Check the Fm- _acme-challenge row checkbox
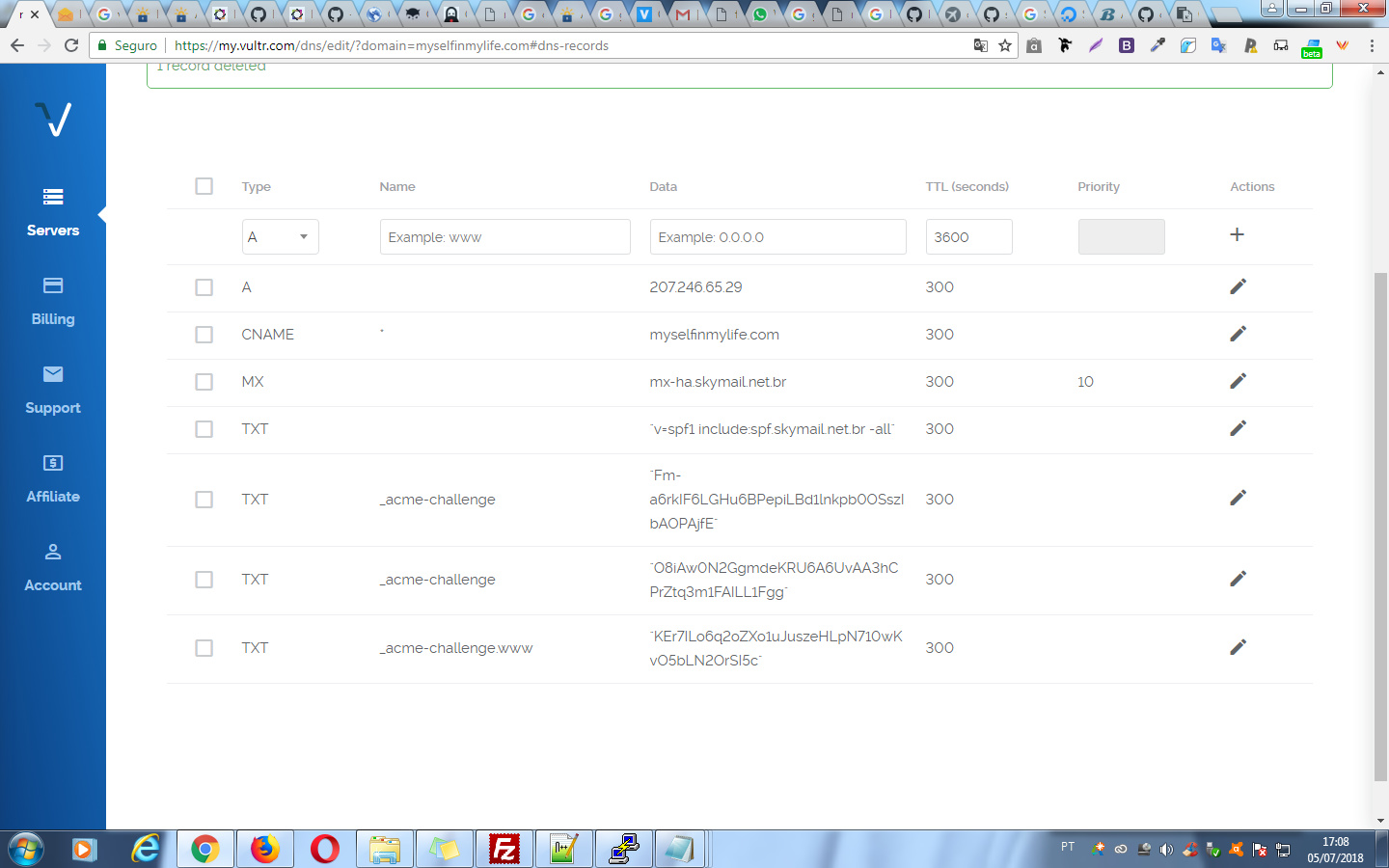 [204, 500]
